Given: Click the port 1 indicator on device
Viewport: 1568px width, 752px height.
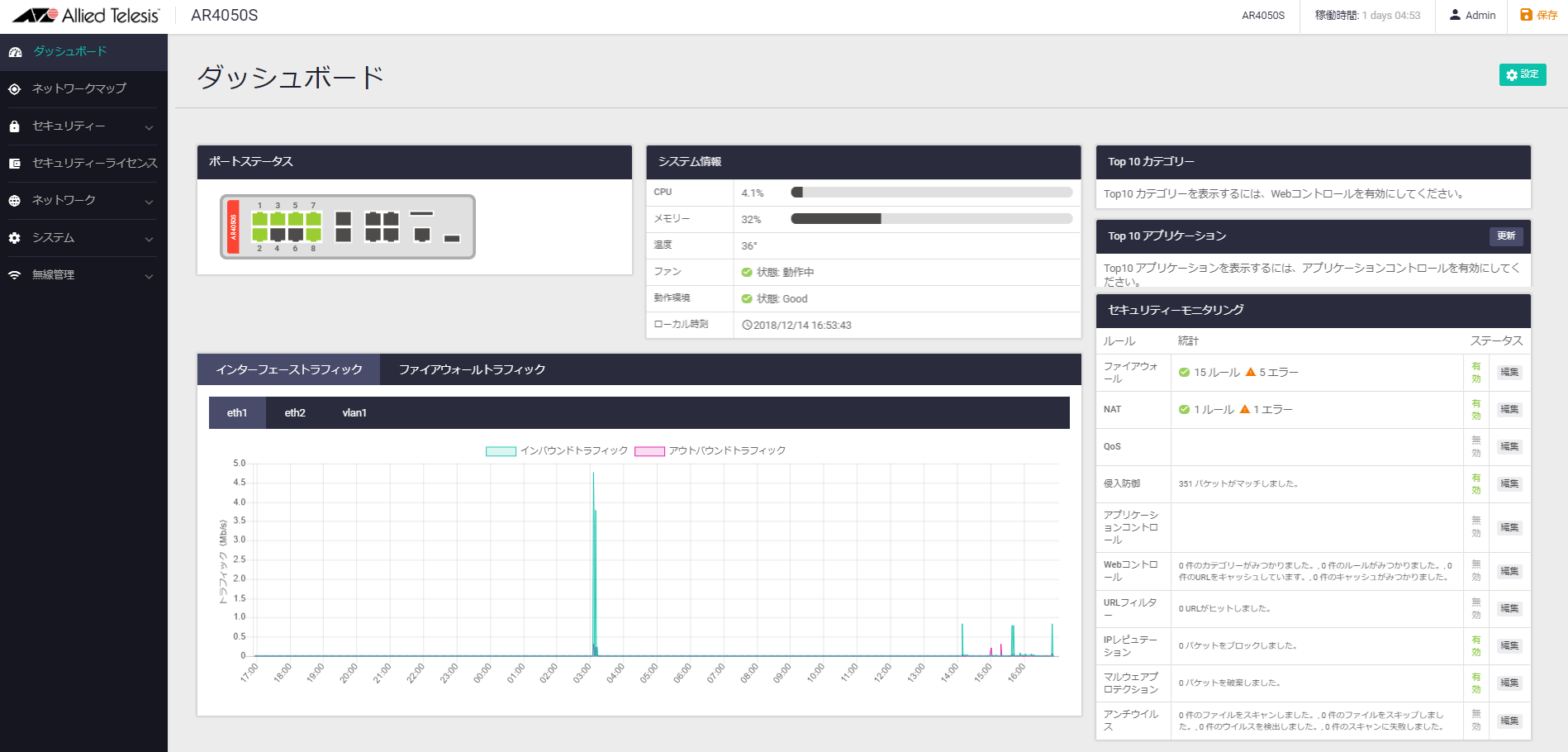Looking at the screenshot, I should coord(259,219).
